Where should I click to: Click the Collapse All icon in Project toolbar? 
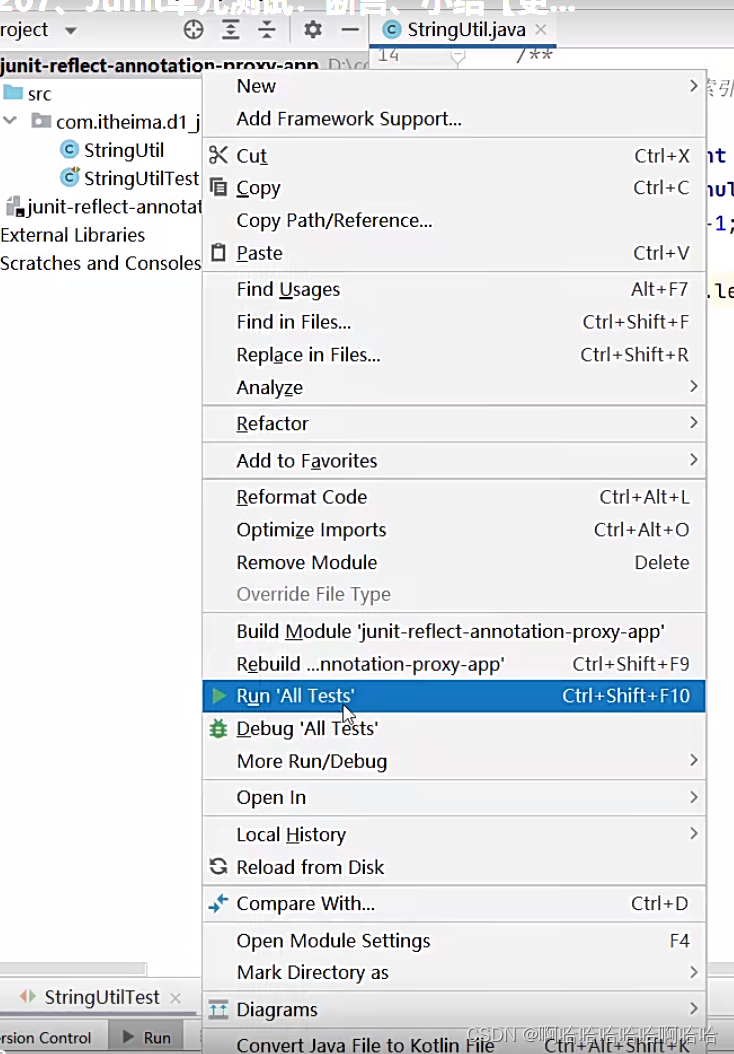(267, 30)
